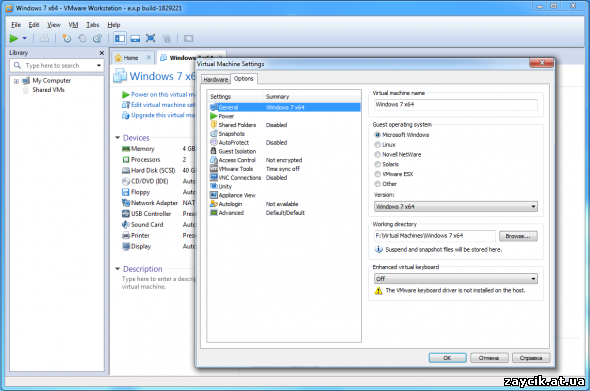Viewport: 590px width, 391px height.
Task: Open the snapshot manager toolbar icon
Action: coord(97,38)
